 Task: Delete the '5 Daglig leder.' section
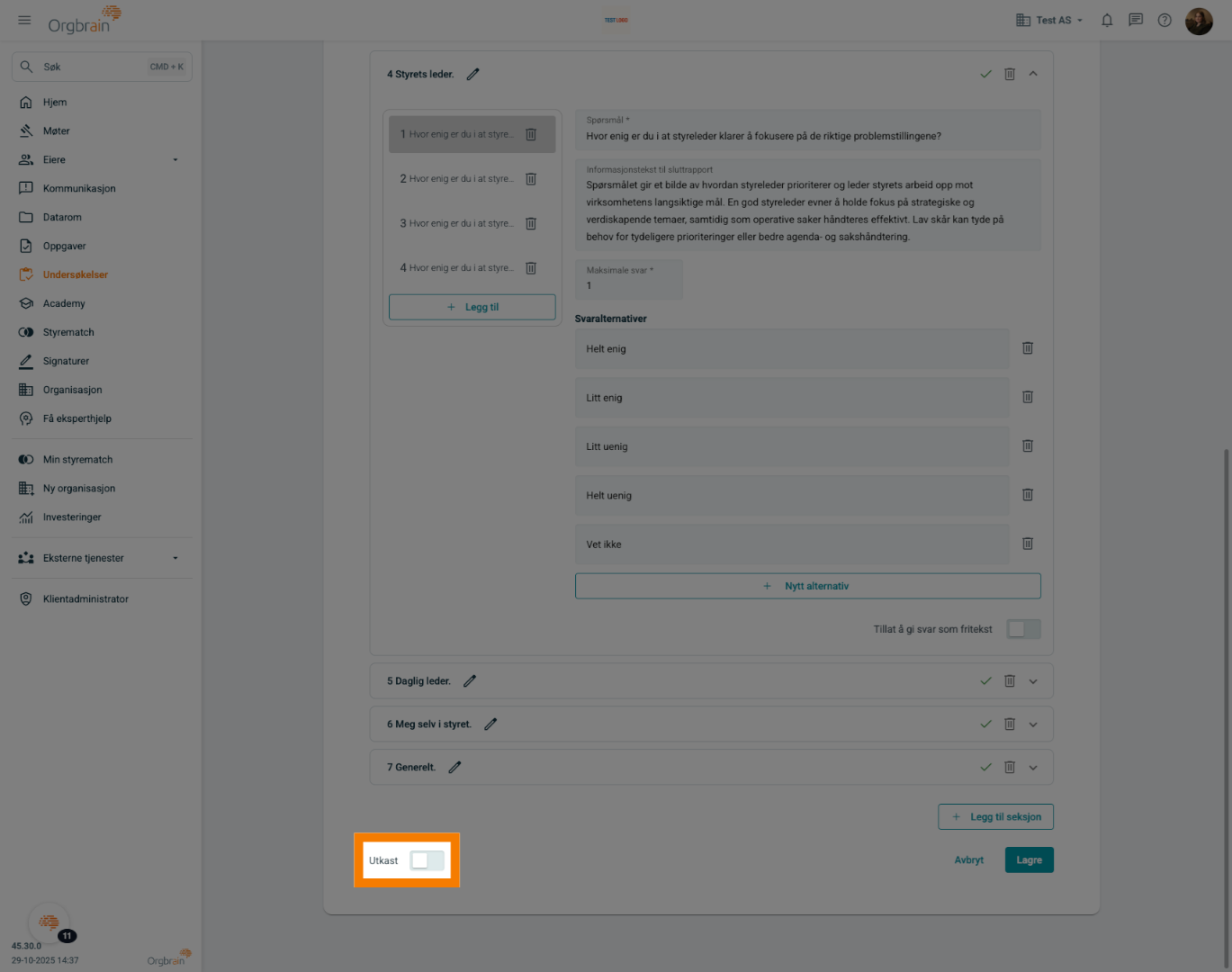tap(1010, 681)
